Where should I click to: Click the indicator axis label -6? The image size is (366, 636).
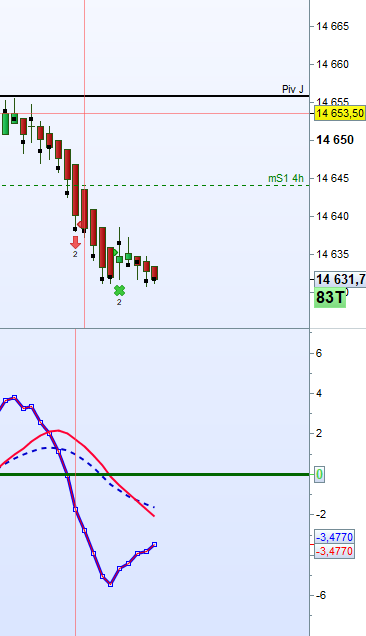(321, 595)
